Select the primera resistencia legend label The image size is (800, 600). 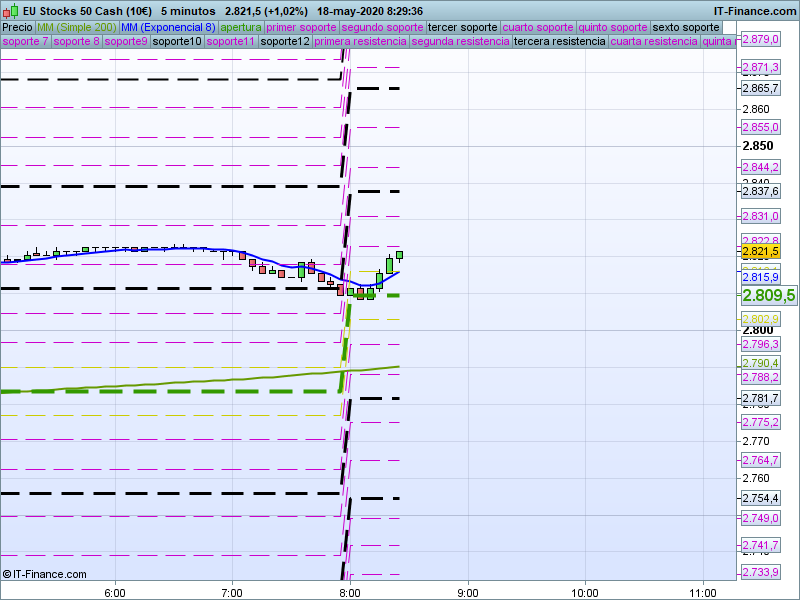[360, 42]
